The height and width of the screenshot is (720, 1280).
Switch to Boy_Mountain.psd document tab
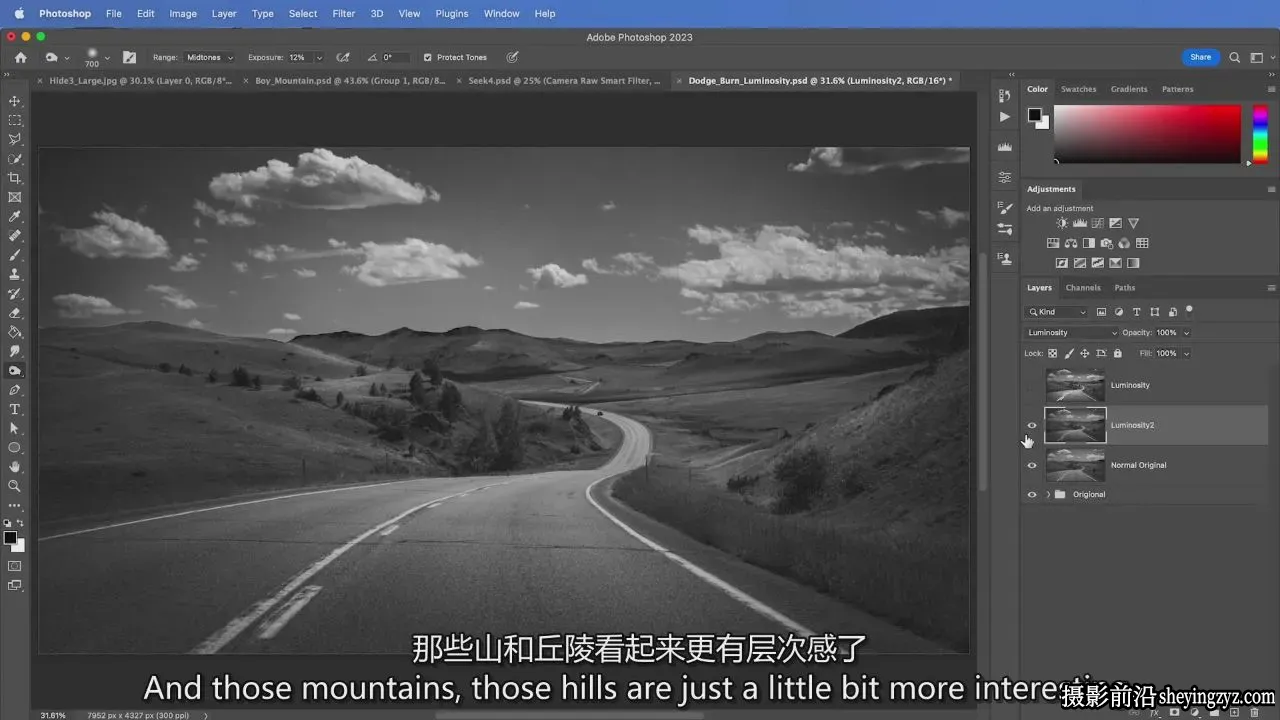[349, 80]
